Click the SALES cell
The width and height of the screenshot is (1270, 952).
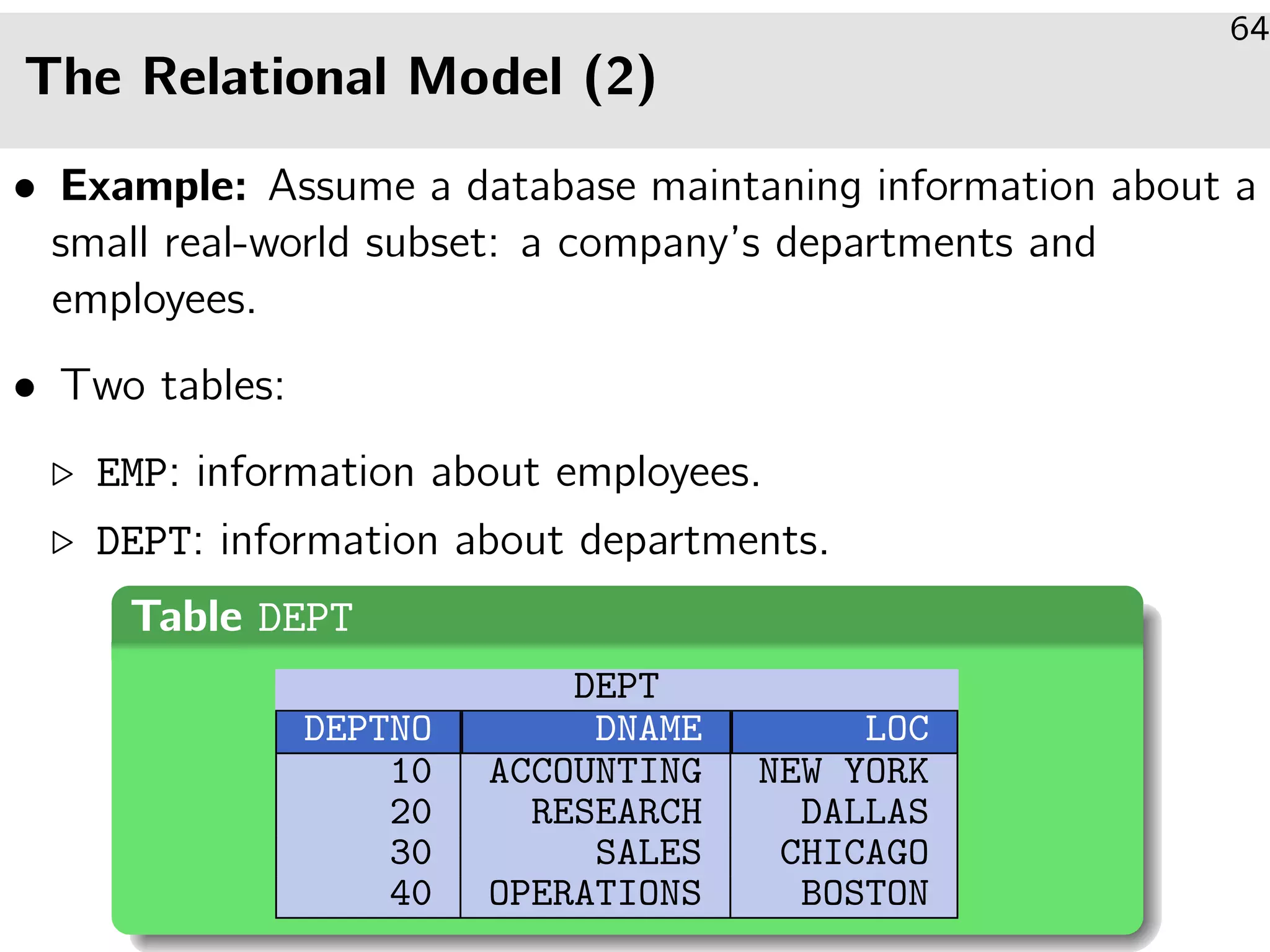(648, 853)
